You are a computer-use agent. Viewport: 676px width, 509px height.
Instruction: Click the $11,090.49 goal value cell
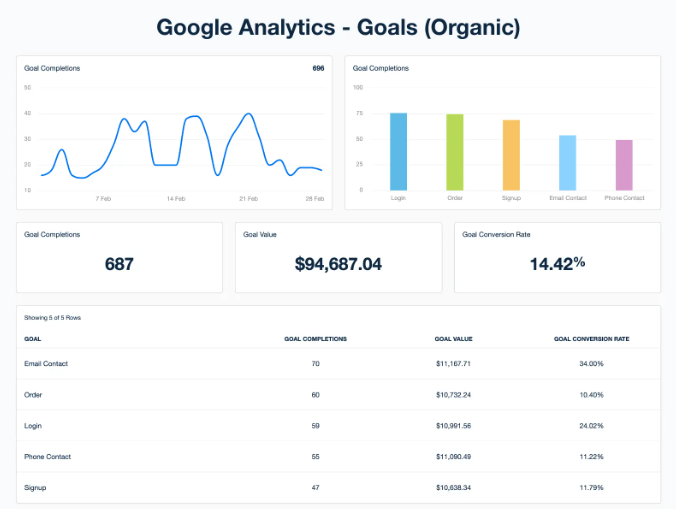click(x=454, y=457)
